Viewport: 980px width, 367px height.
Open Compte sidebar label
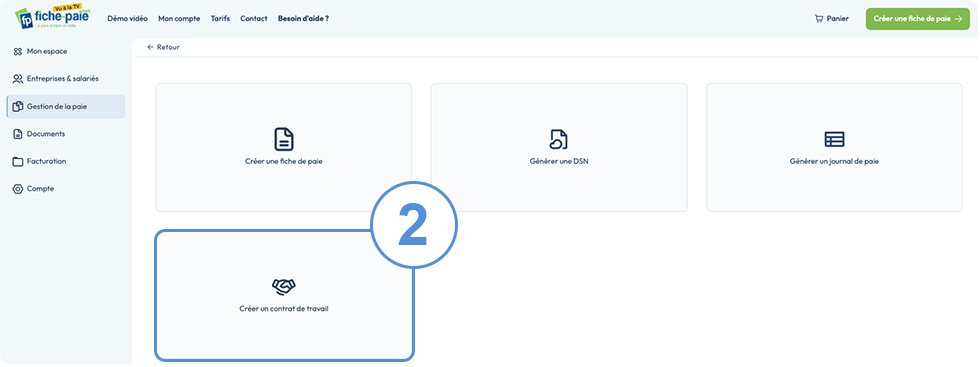(x=40, y=189)
